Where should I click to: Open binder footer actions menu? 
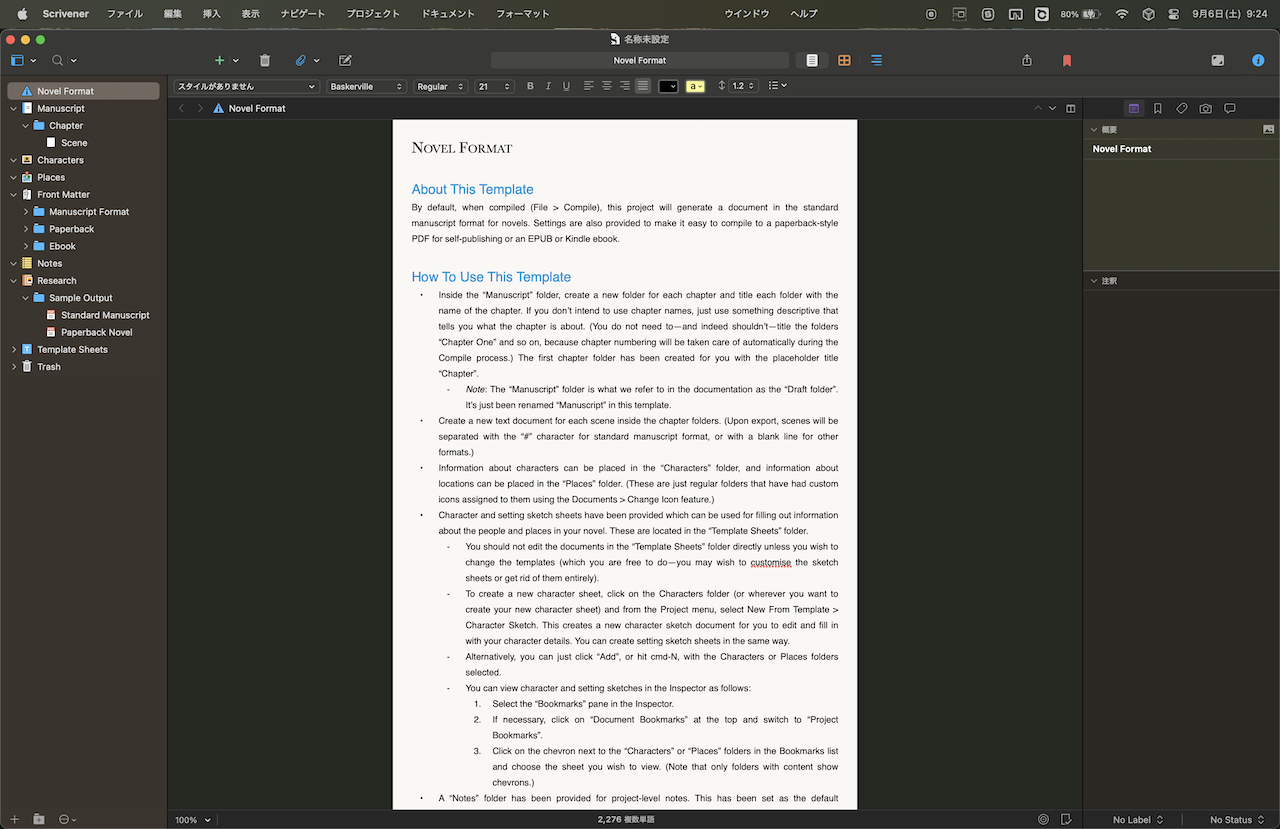67,819
